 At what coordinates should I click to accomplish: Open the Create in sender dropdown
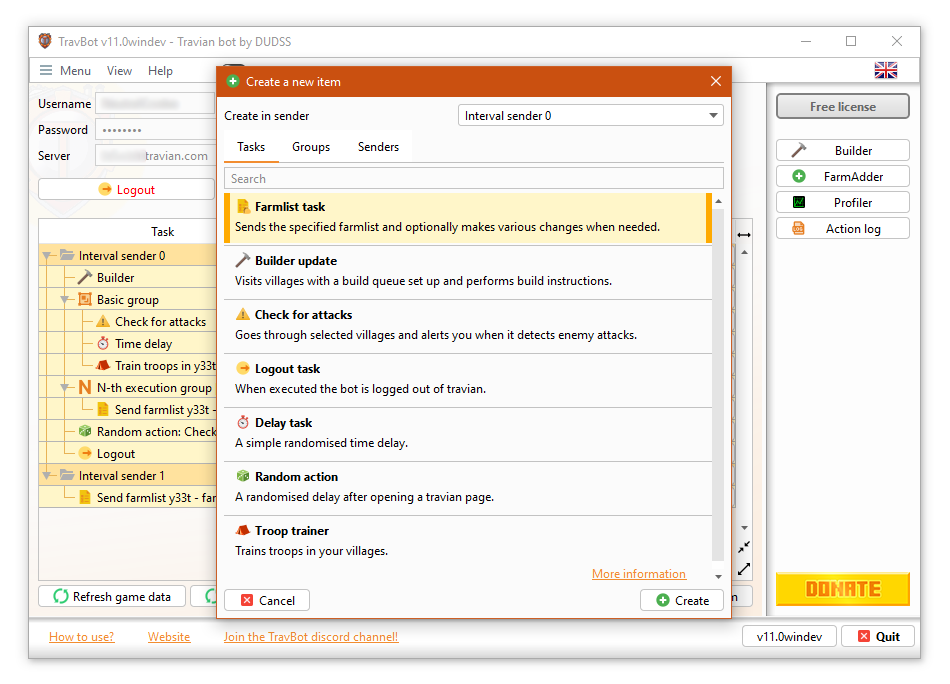tap(591, 115)
